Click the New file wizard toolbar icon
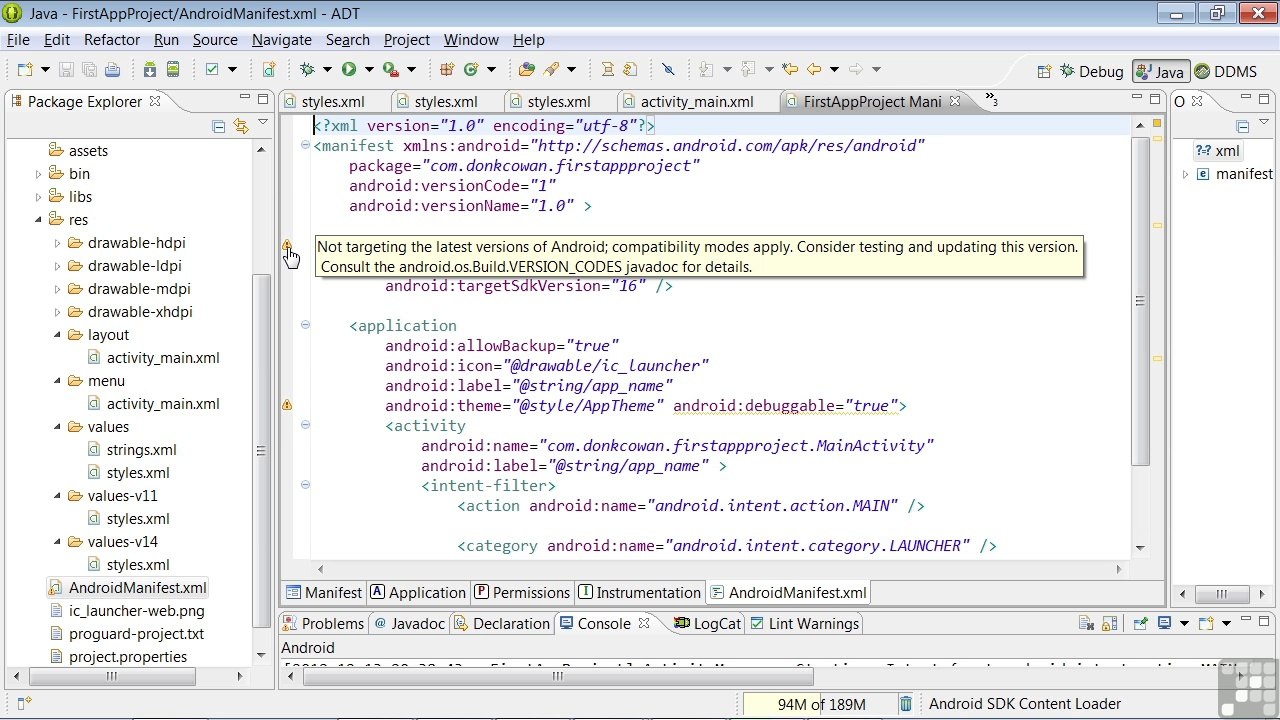 25,70
